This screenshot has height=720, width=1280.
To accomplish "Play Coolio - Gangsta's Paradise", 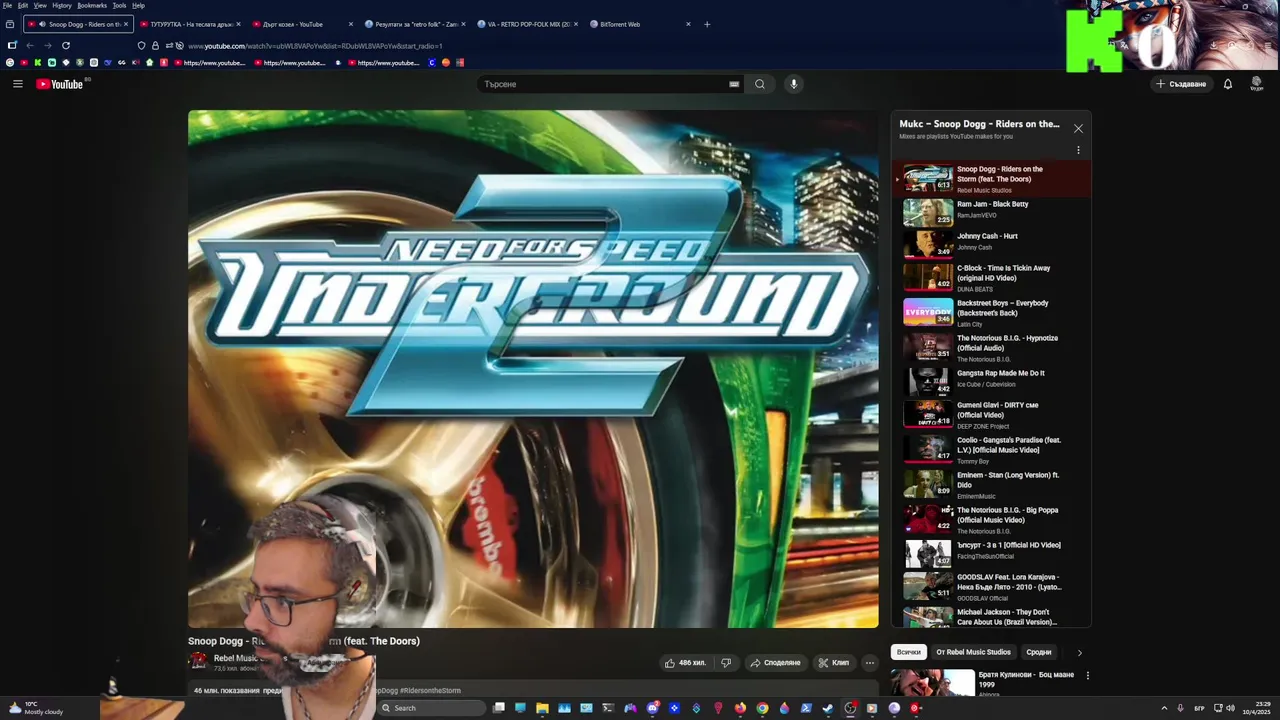I will (x=990, y=449).
